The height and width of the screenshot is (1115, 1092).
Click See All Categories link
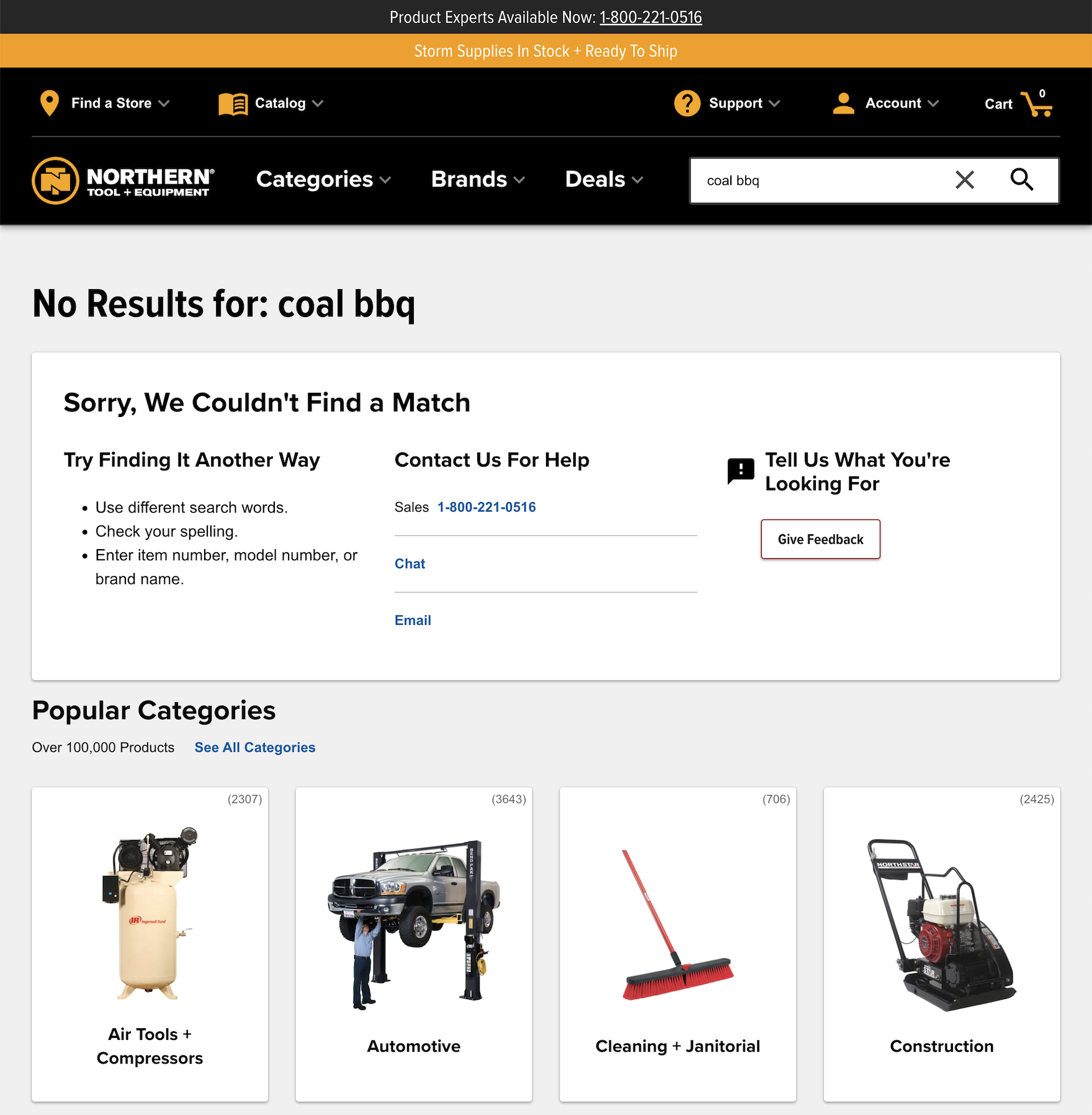click(255, 747)
